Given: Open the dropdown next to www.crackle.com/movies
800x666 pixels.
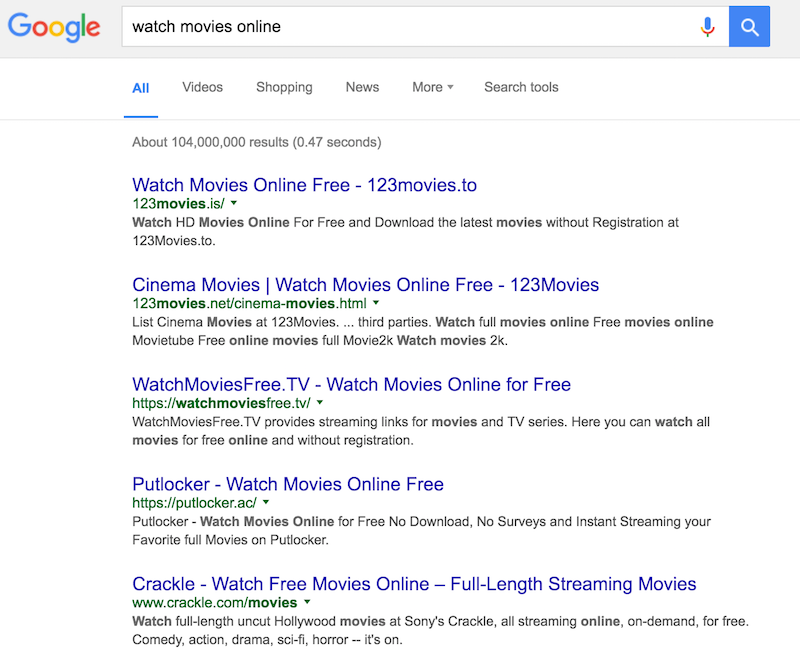Looking at the screenshot, I should (x=307, y=603).
